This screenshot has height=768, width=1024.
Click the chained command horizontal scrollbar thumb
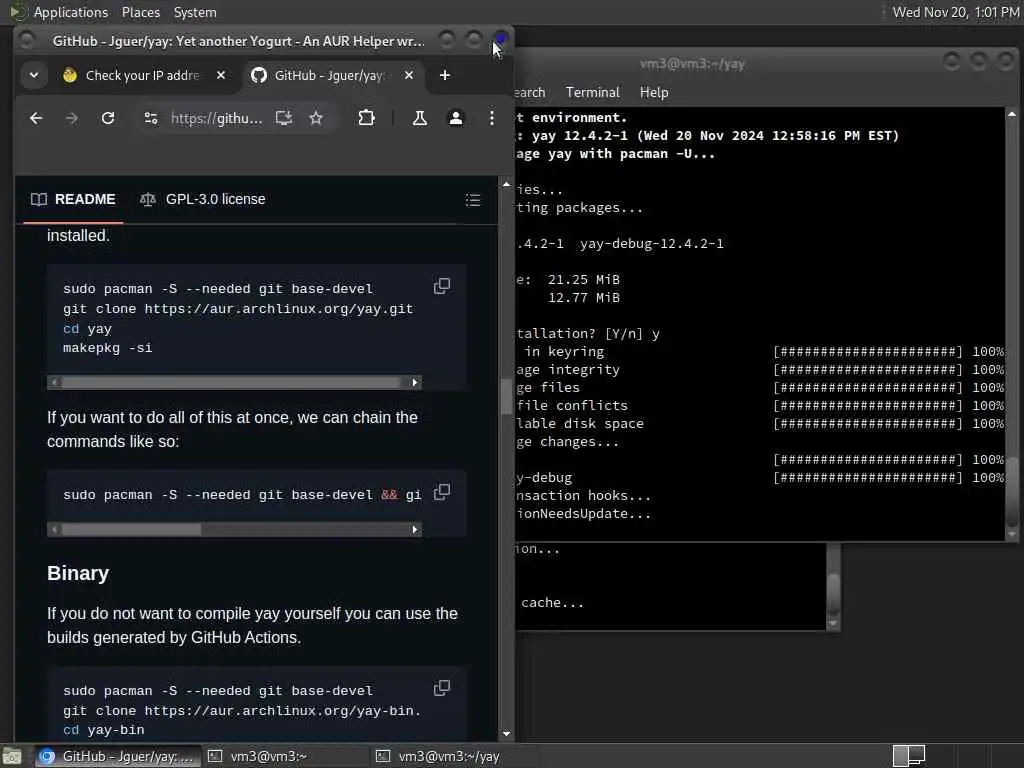click(x=131, y=529)
